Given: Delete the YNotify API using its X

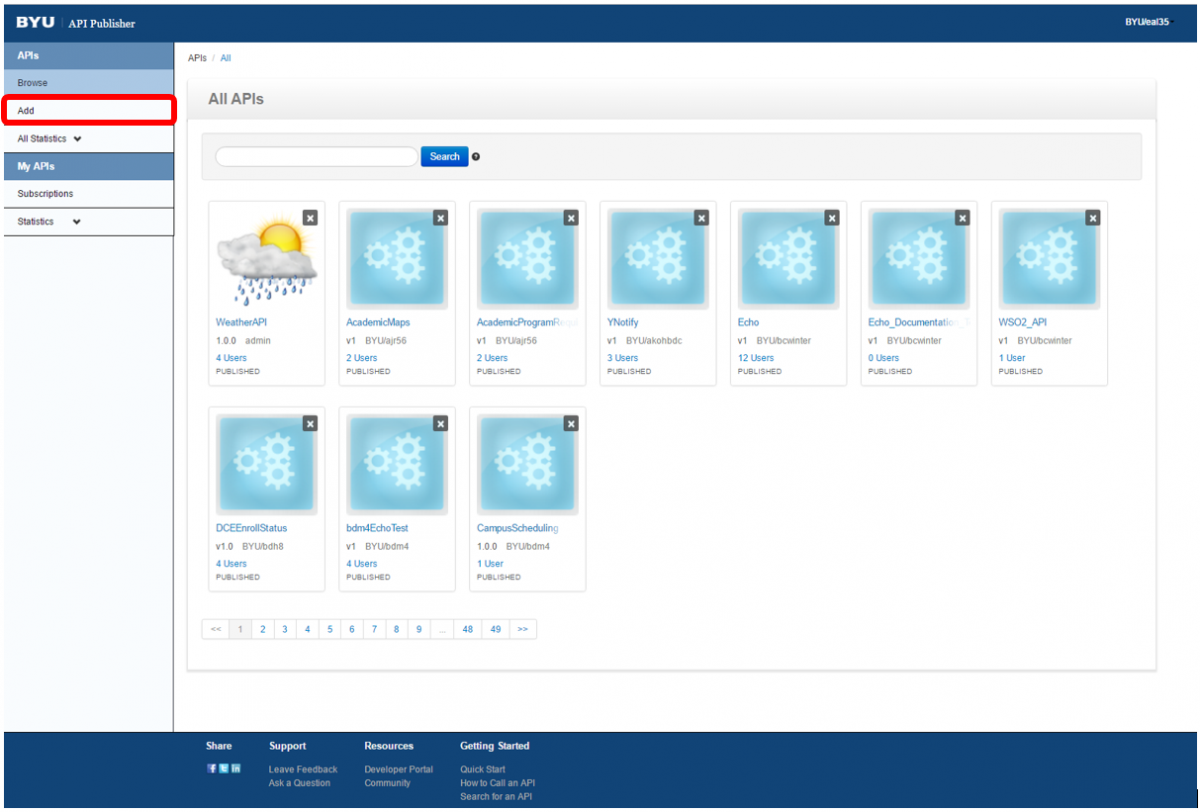Looking at the screenshot, I should click(702, 218).
